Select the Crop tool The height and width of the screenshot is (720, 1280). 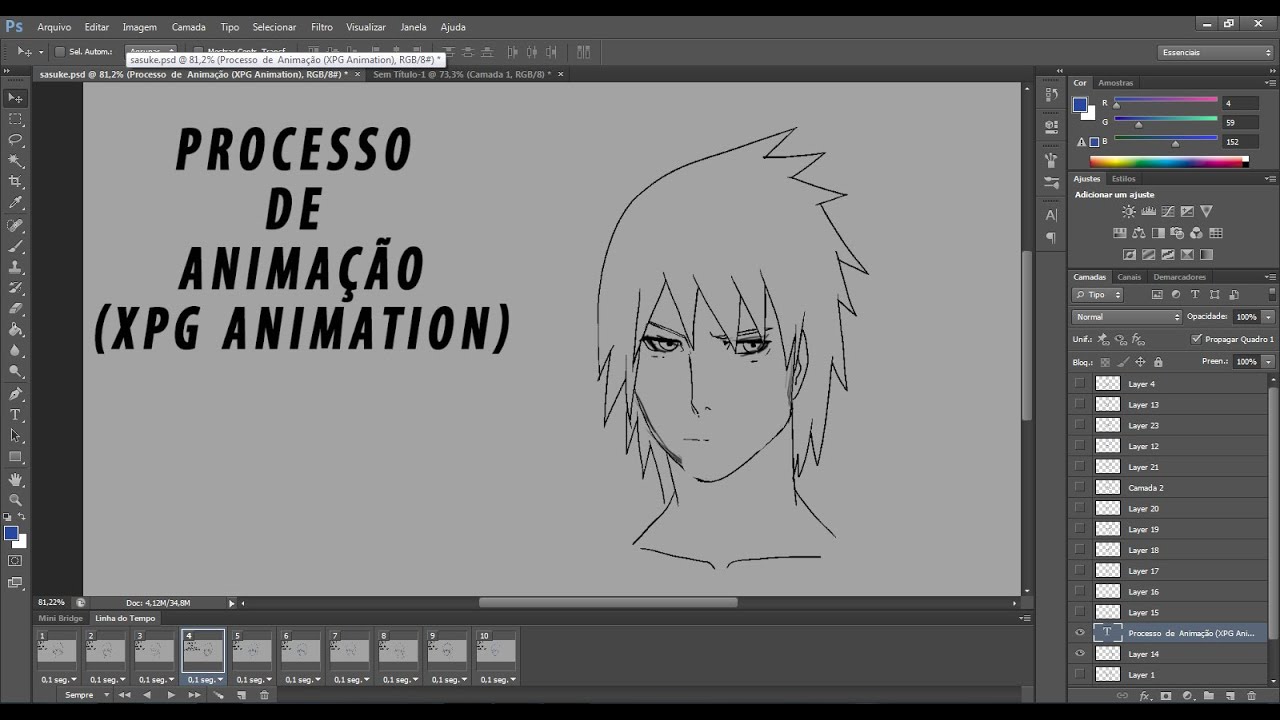[x=15, y=182]
